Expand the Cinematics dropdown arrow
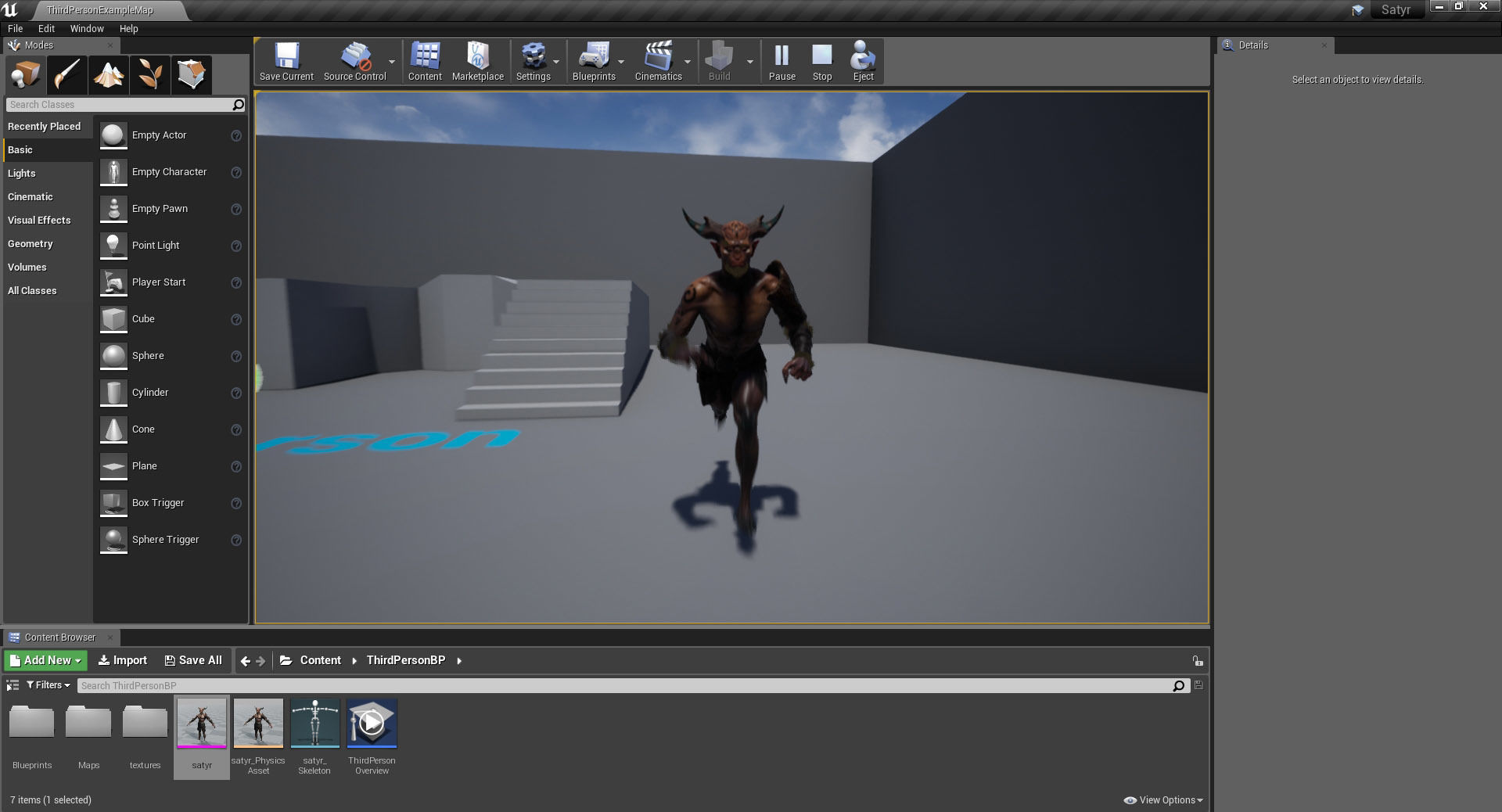 [x=688, y=62]
